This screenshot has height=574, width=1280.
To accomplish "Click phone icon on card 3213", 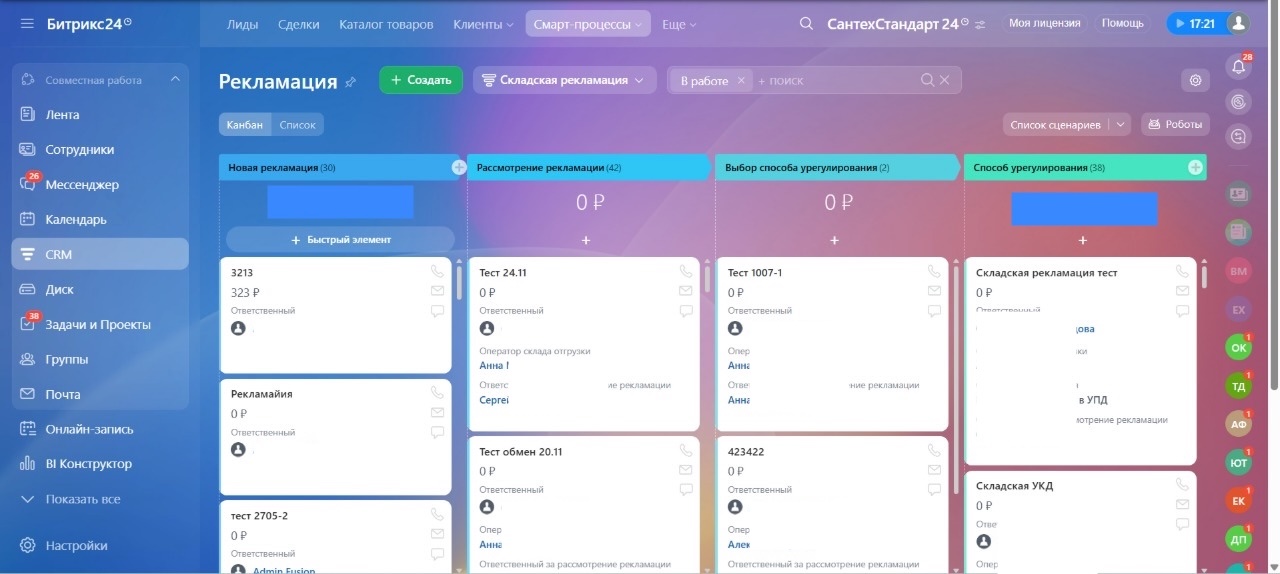I will coord(437,271).
